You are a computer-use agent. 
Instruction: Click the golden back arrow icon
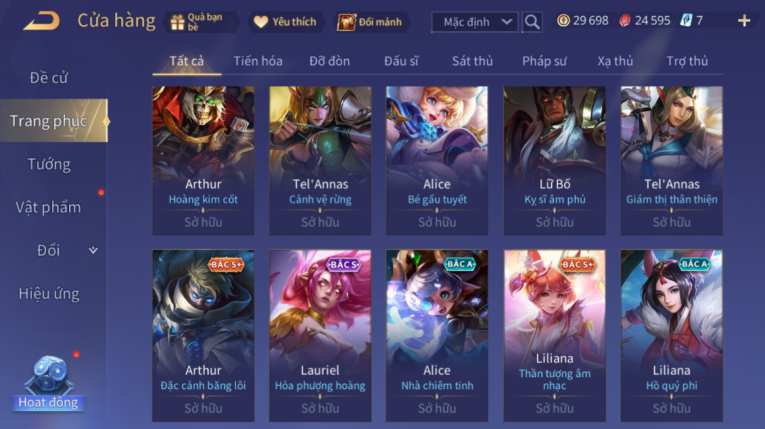(x=41, y=21)
